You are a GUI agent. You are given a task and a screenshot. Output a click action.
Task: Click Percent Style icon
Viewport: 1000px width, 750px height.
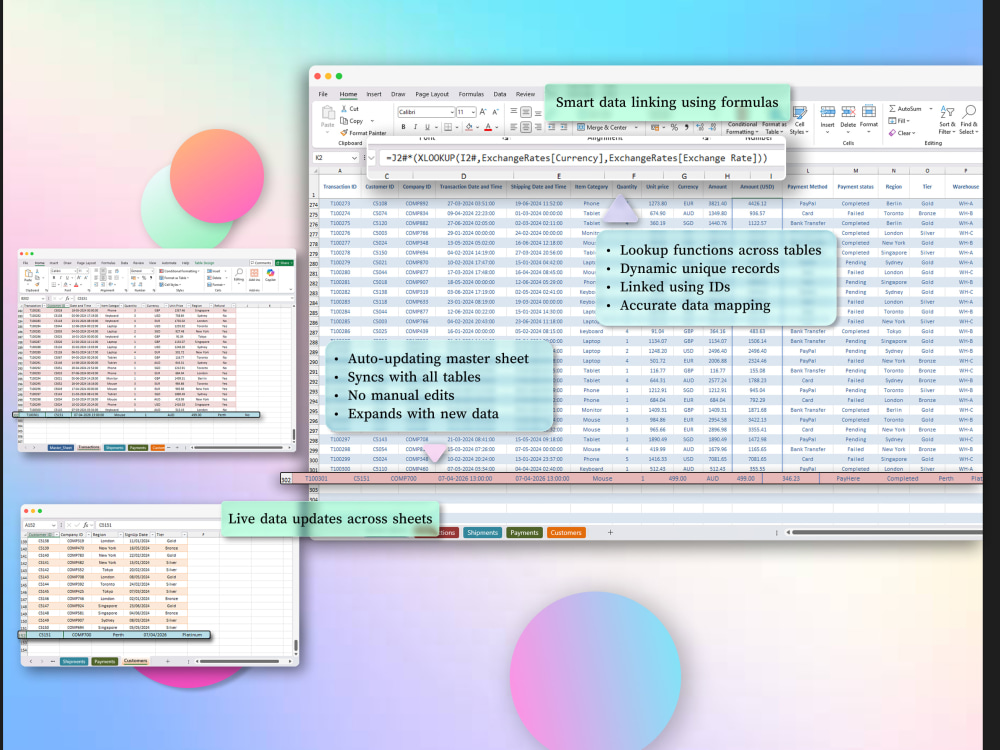(x=674, y=127)
